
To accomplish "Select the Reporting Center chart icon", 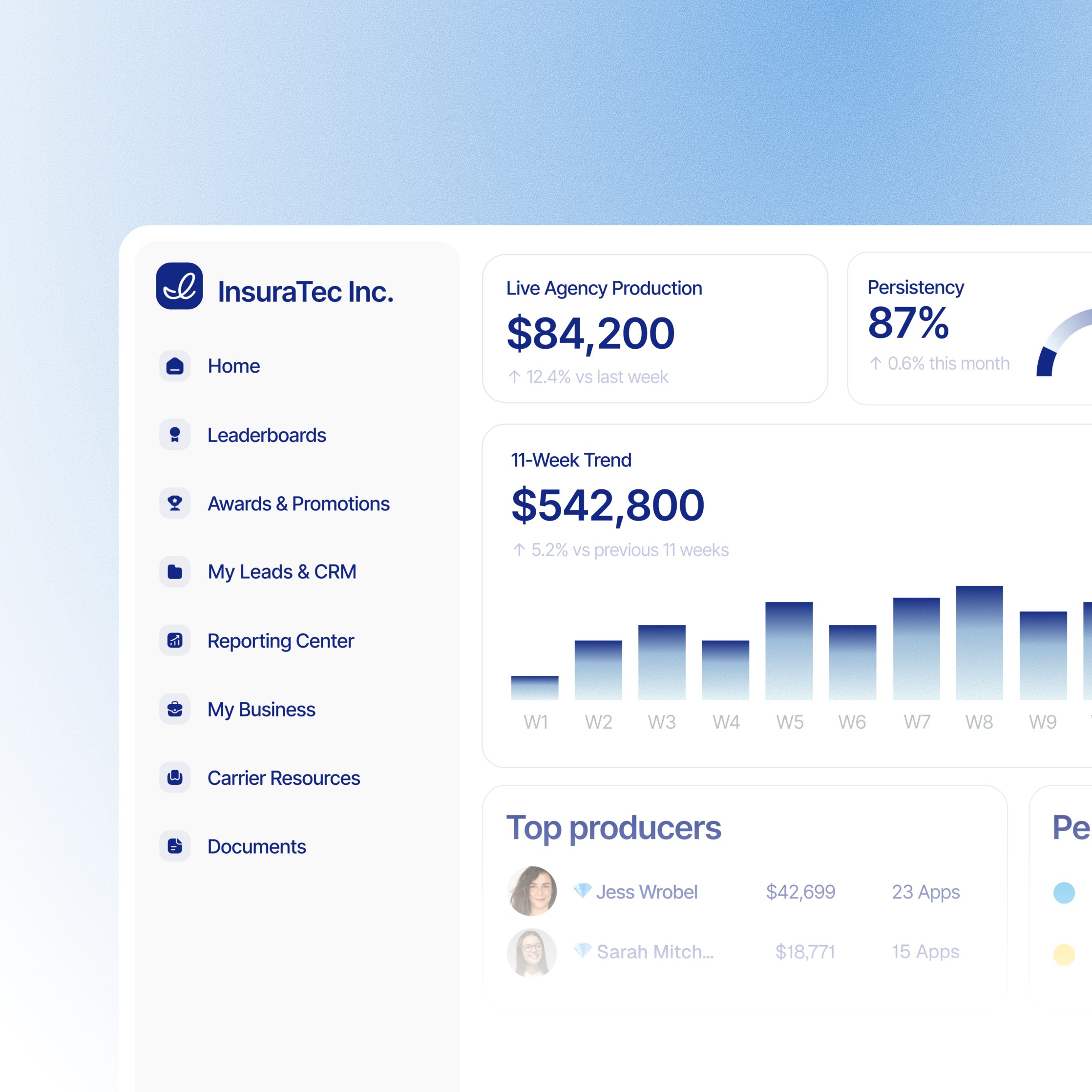I will tap(175, 641).
